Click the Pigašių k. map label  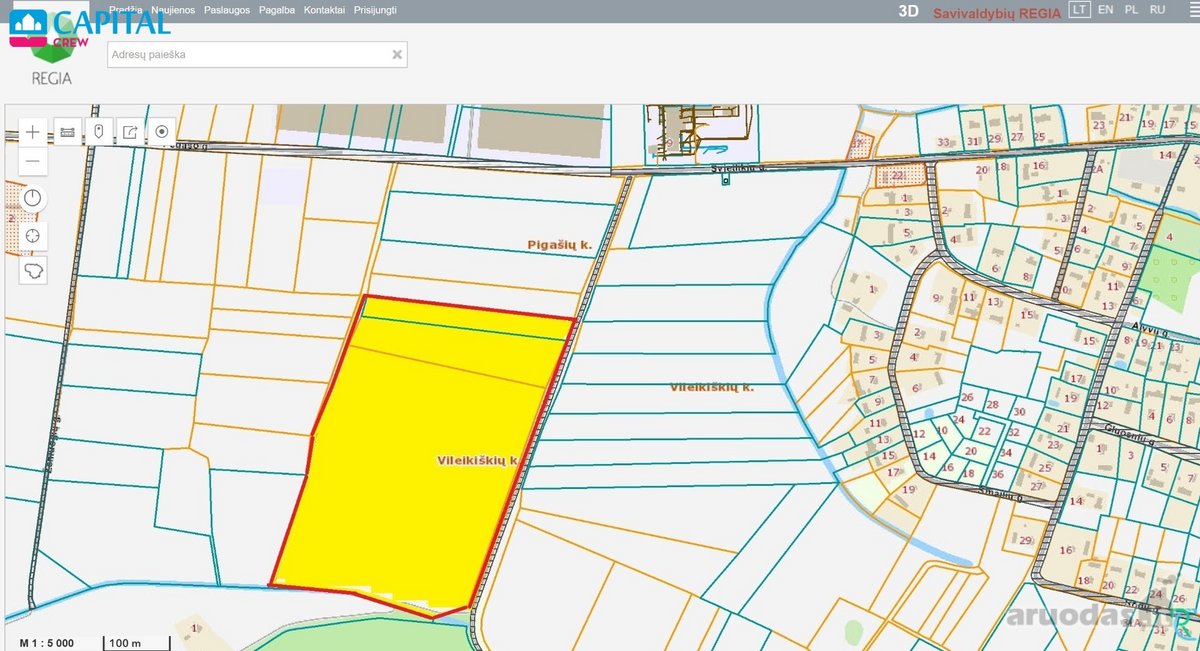[560, 245]
